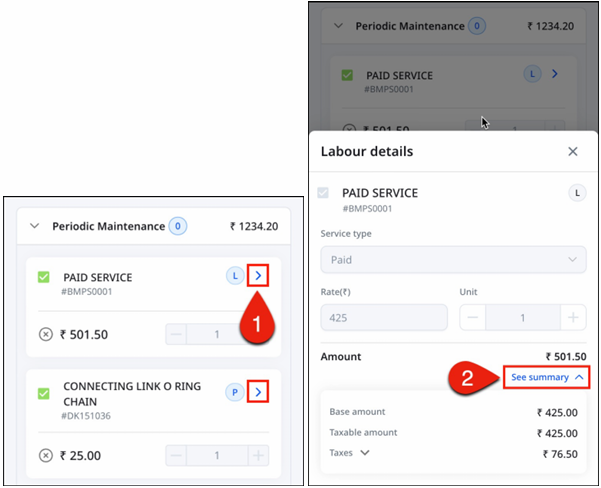Click the See summary link
The width and height of the screenshot is (601, 488).
pos(547,377)
